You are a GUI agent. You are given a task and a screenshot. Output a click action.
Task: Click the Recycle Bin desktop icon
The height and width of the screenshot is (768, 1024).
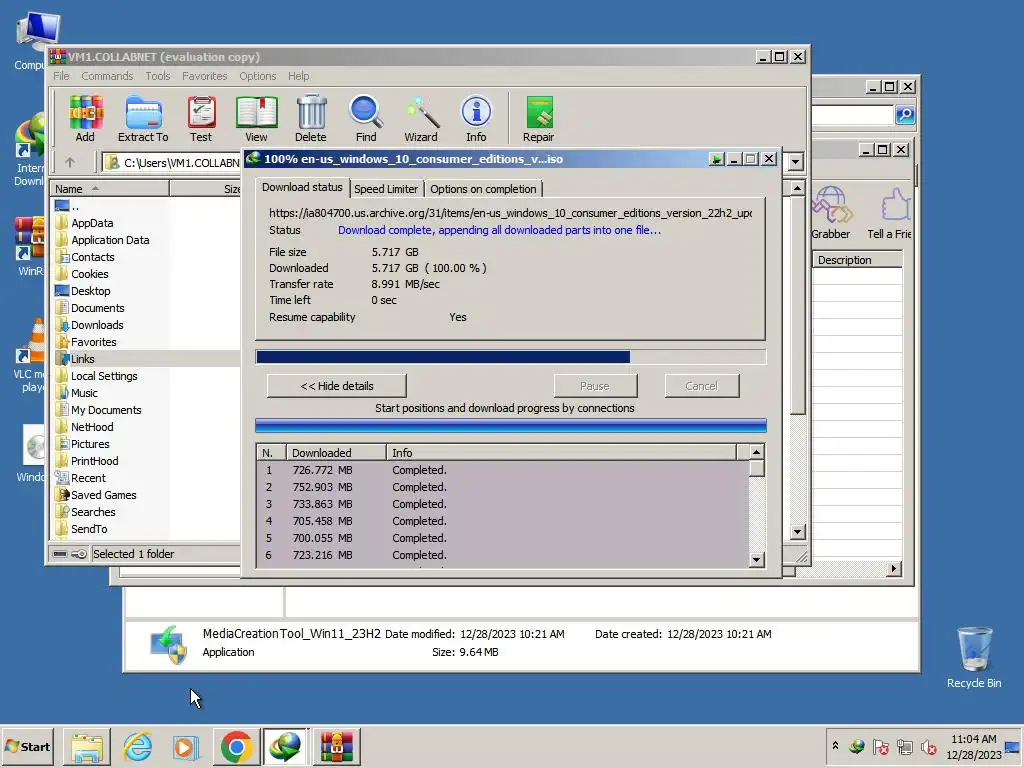pyautogui.click(x=974, y=657)
